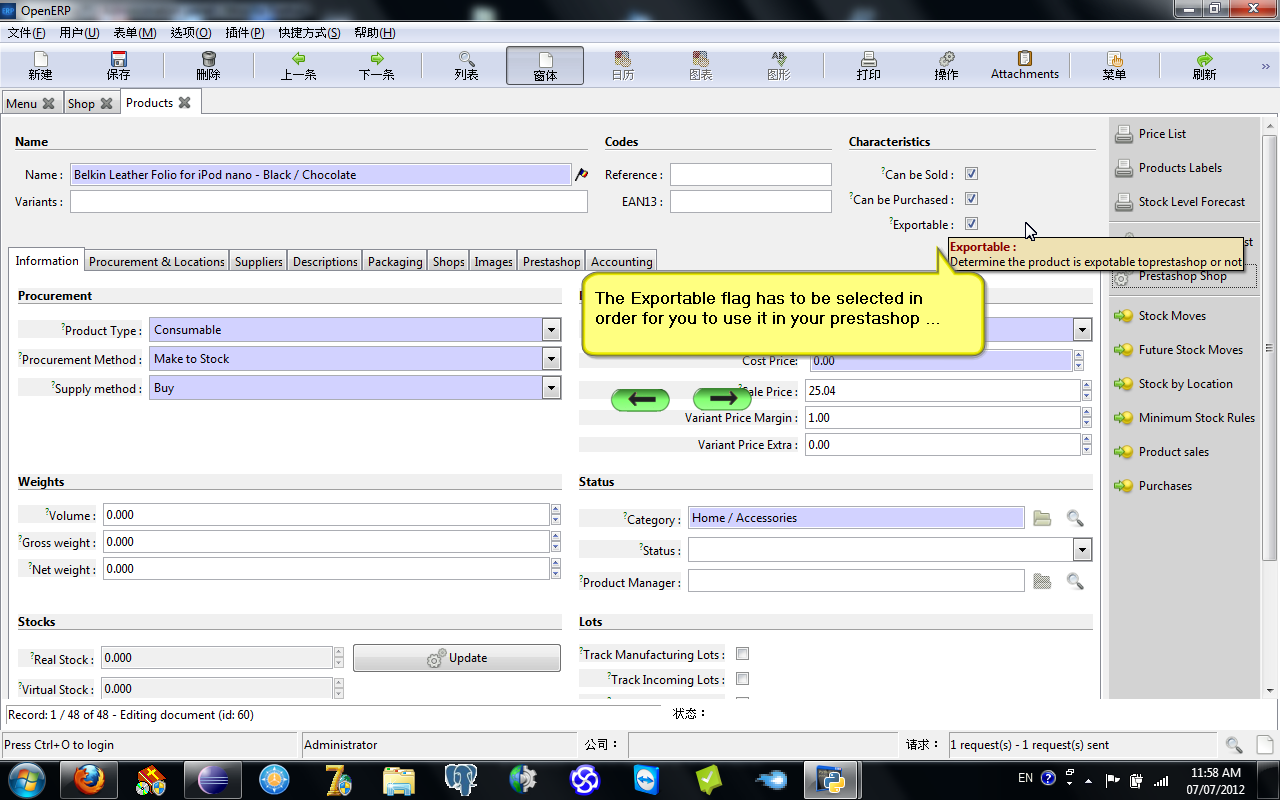The height and width of the screenshot is (800, 1280).
Task: Open Attachments for this product
Action: [x=1024, y=66]
